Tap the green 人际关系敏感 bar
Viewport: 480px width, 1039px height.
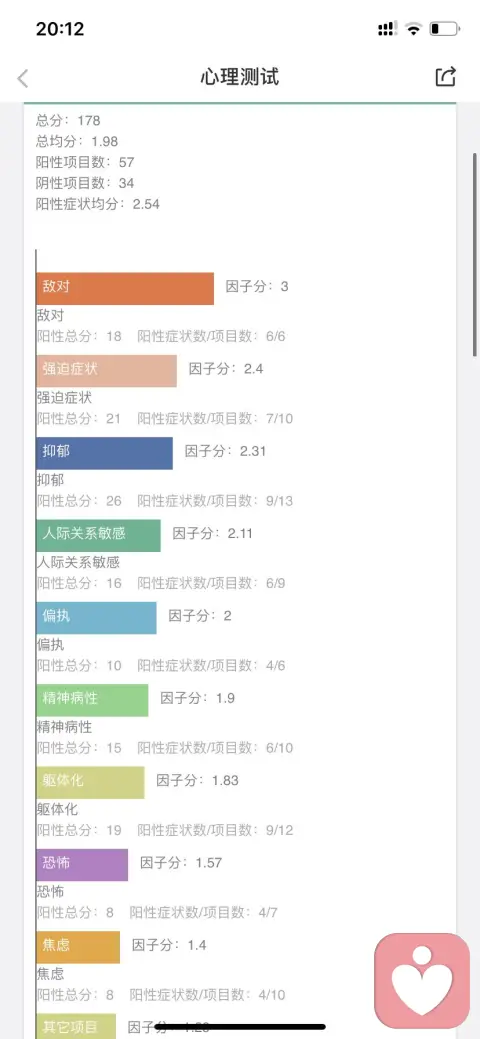tap(99, 535)
